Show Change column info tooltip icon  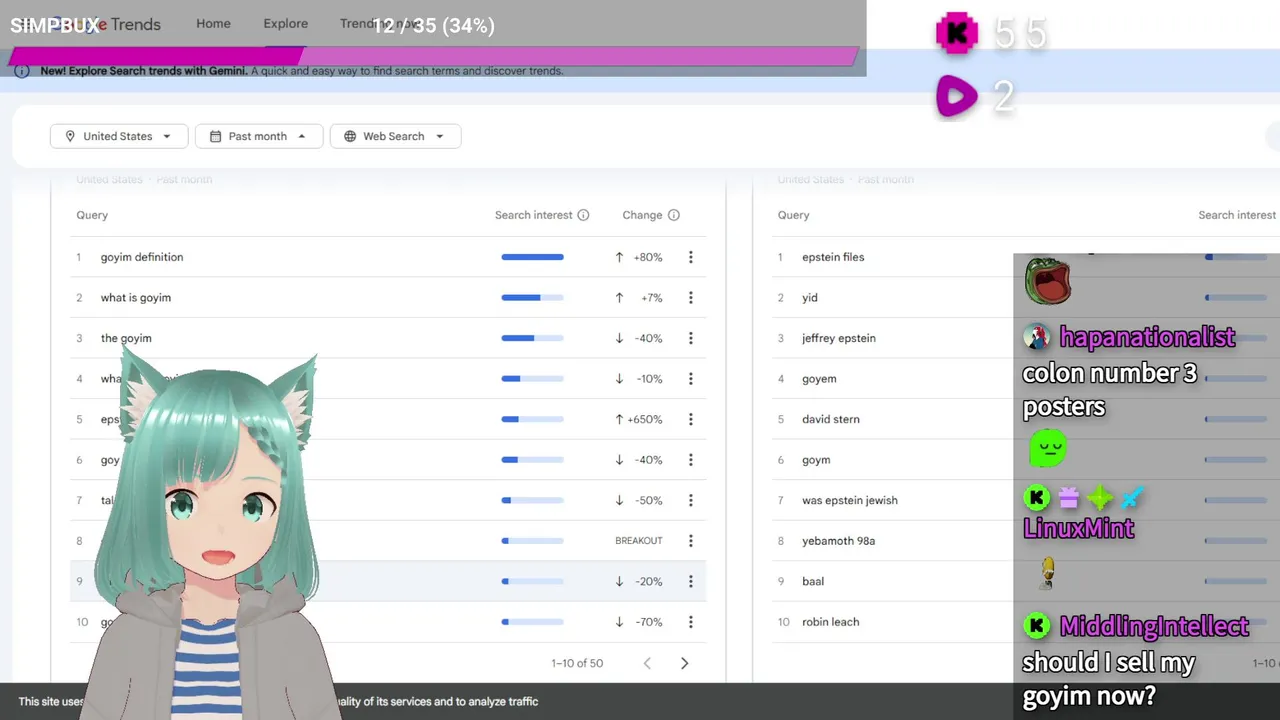click(674, 215)
